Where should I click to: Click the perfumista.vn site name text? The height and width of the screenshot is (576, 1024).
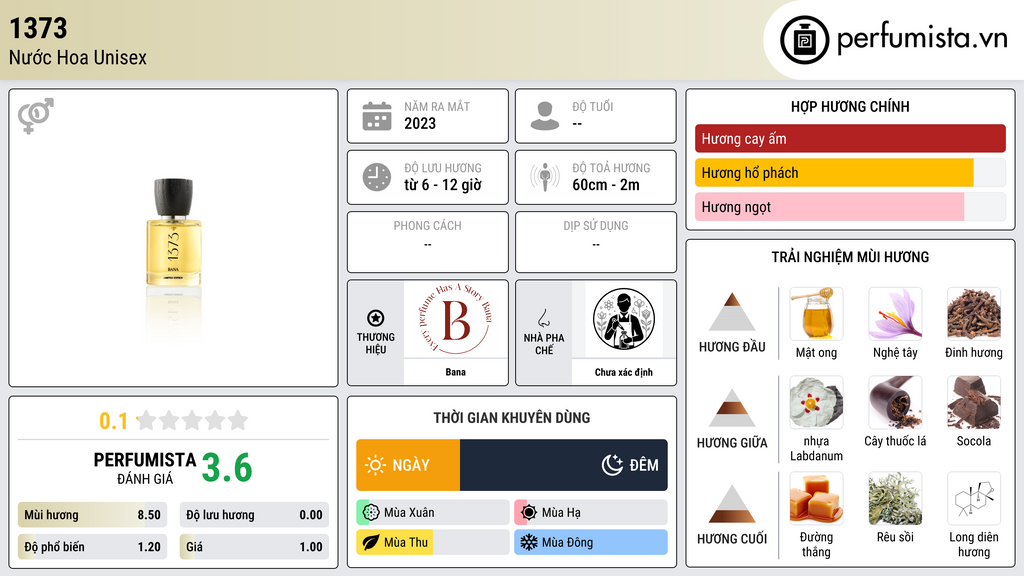pos(922,39)
